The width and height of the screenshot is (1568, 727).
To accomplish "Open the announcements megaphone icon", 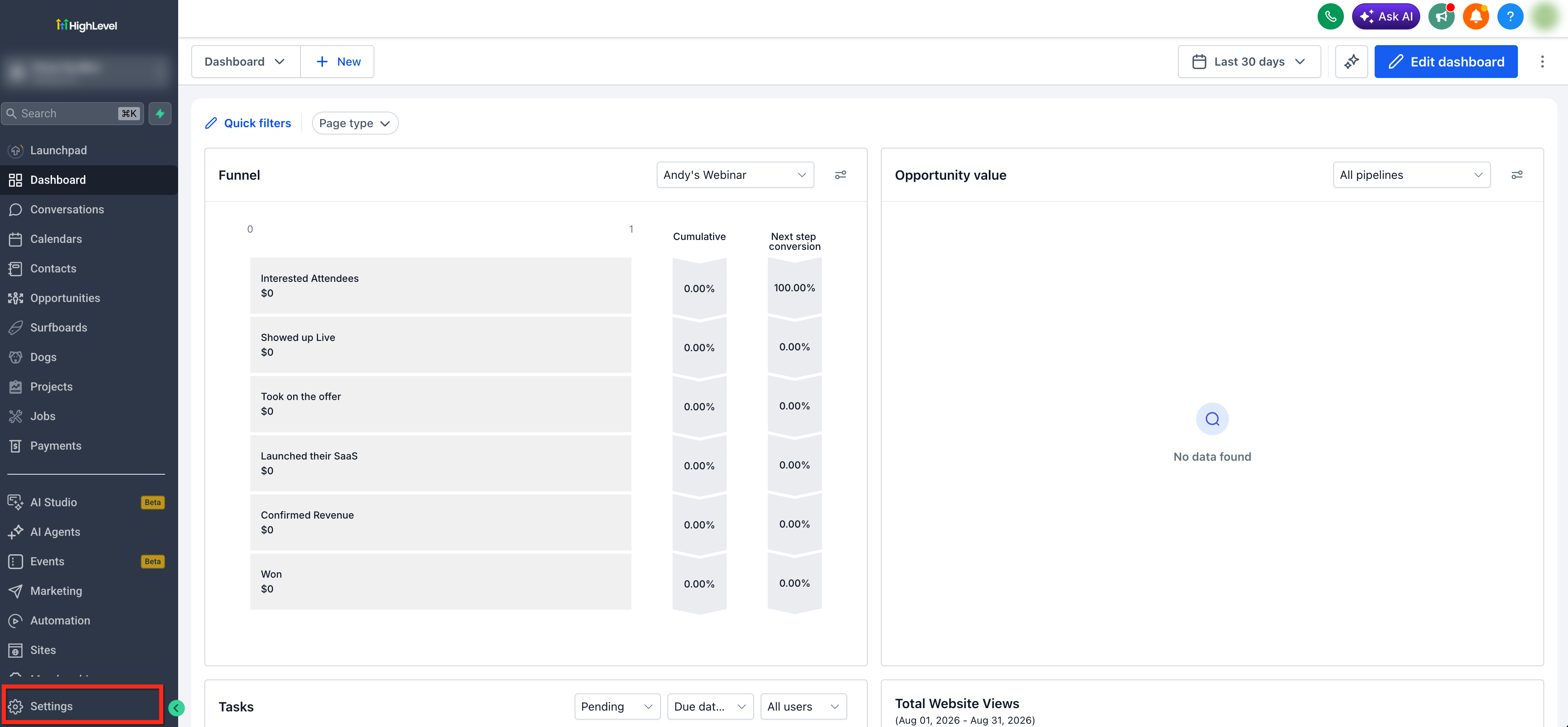I will click(x=1442, y=16).
